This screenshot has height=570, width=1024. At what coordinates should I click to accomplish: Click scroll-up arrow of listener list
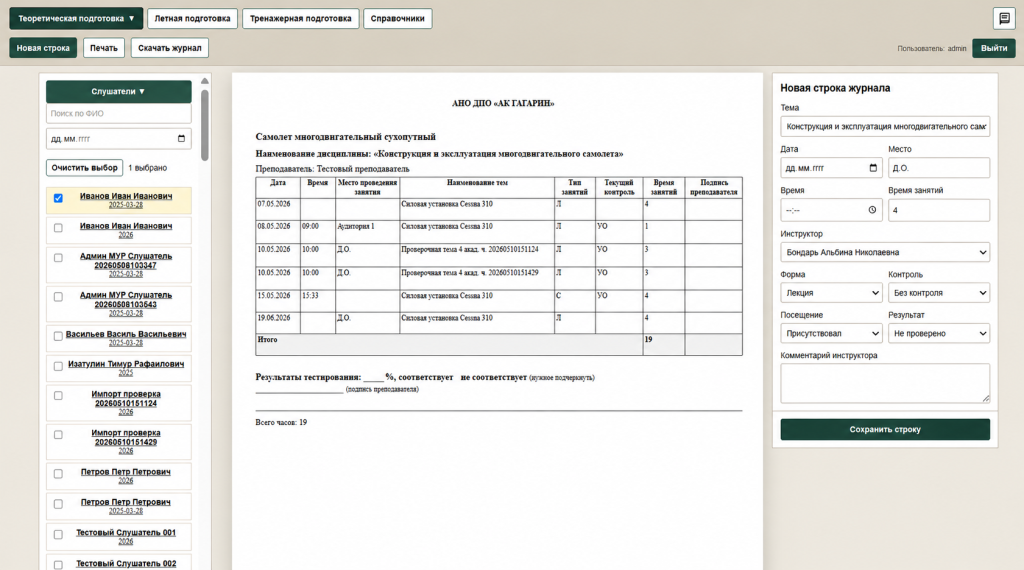[x=204, y=81]
